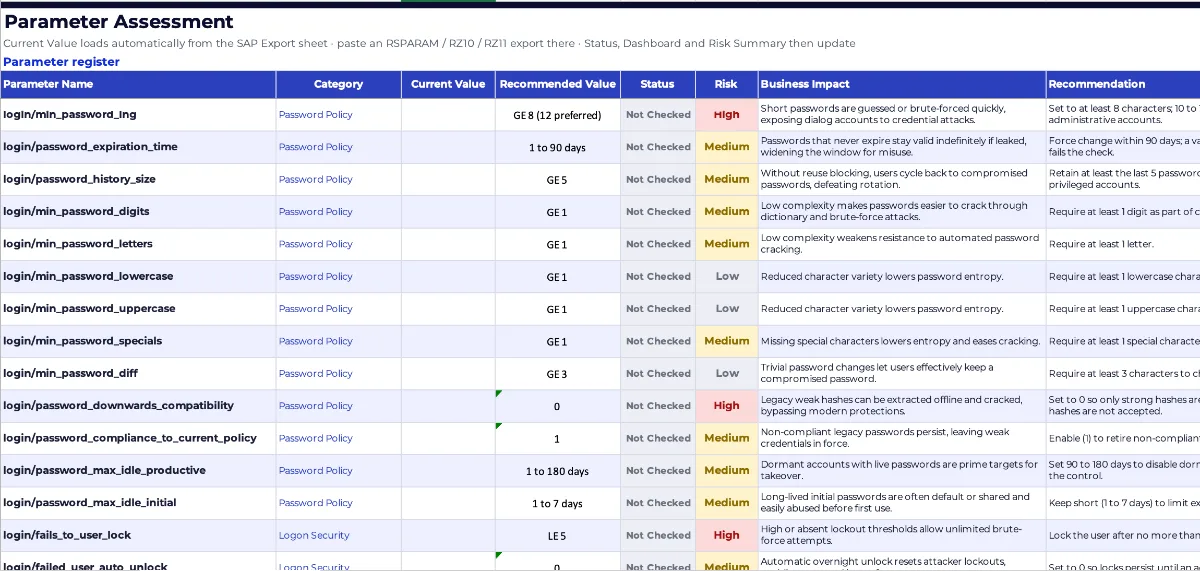
Task: Select the Risk column header
Action: [727, 84]
